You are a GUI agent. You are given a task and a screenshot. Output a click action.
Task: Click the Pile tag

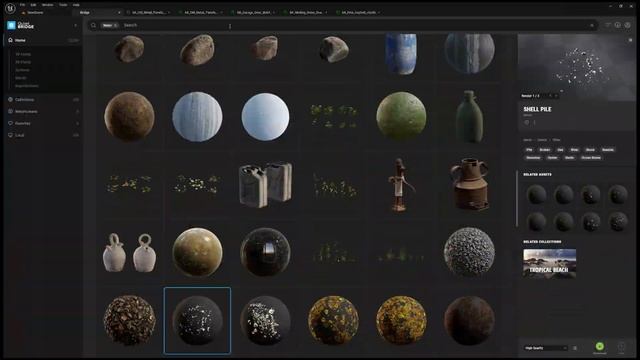point(529,150)
